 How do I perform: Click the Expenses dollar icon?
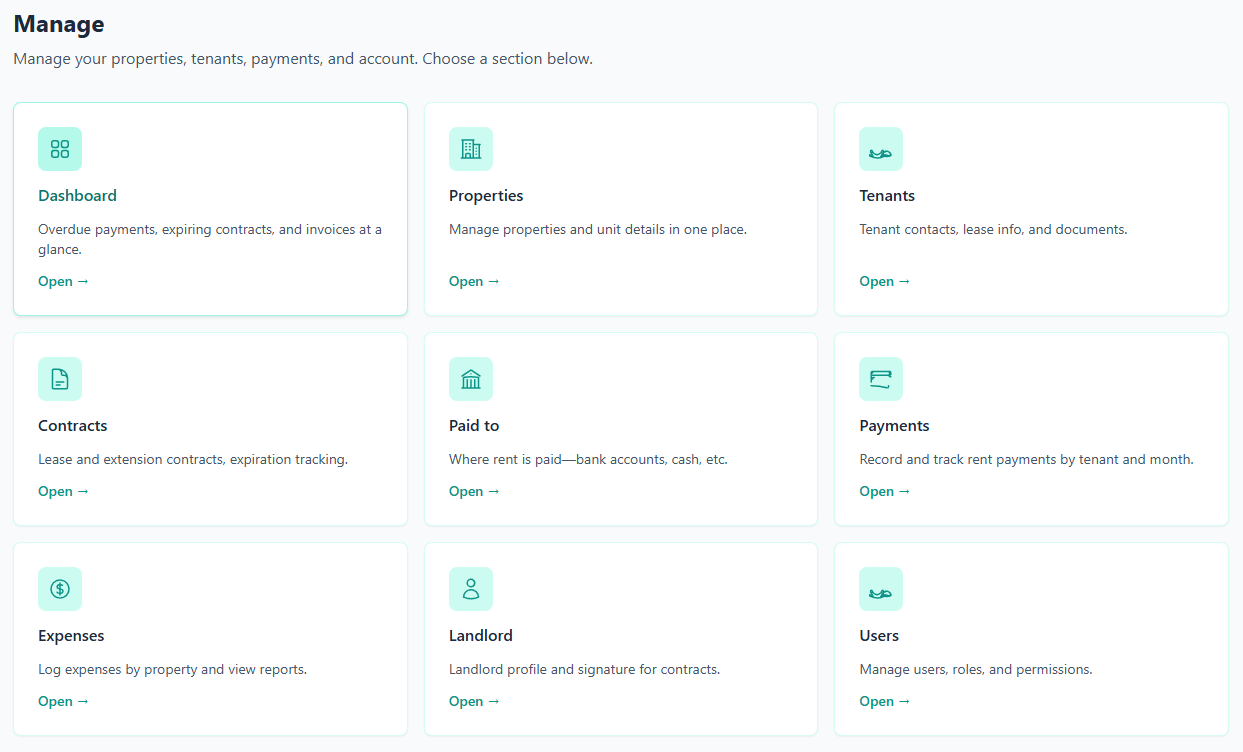click(x=60, y=589)
